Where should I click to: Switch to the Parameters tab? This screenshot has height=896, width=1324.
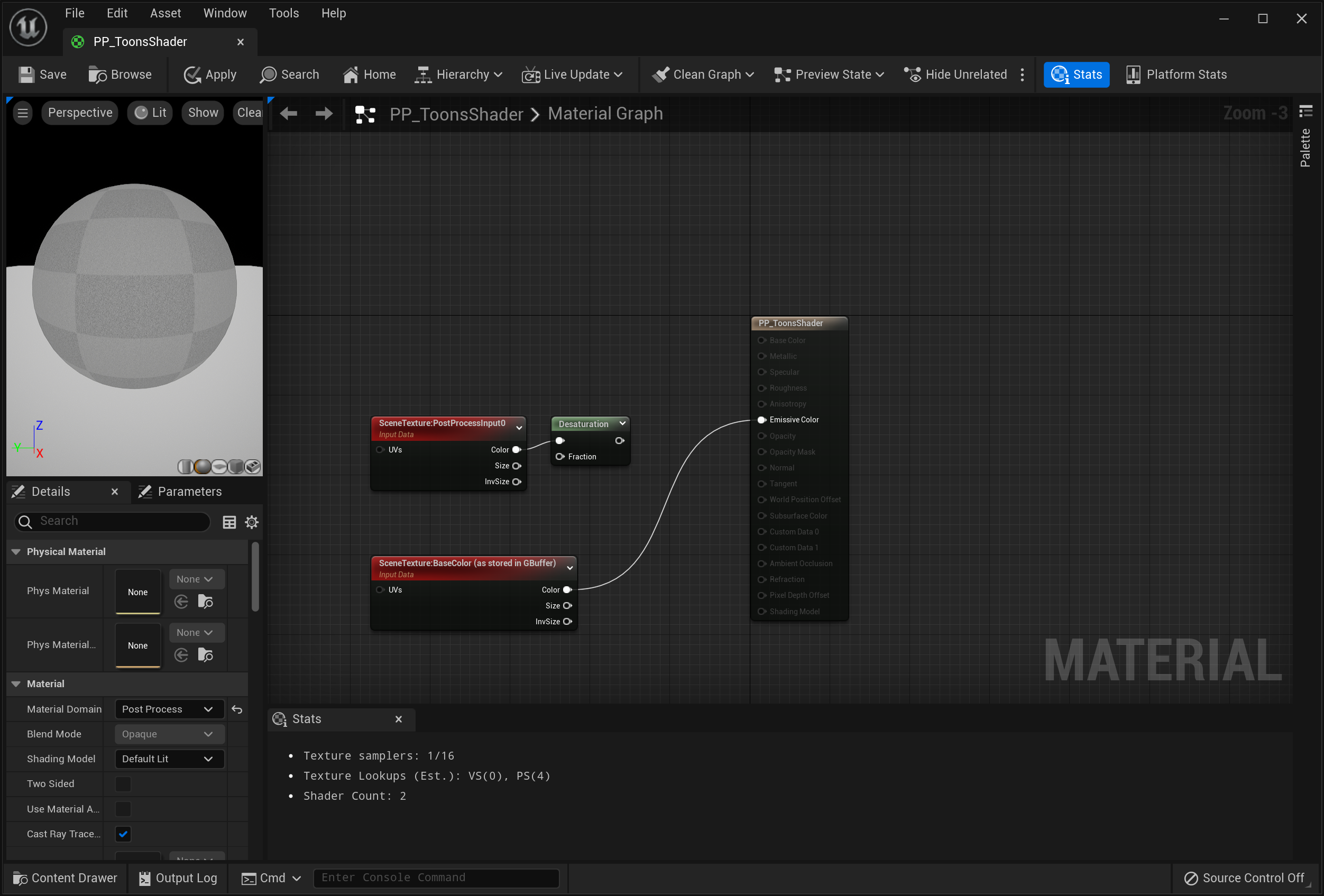pyautogui.click(x=181, y=492)
